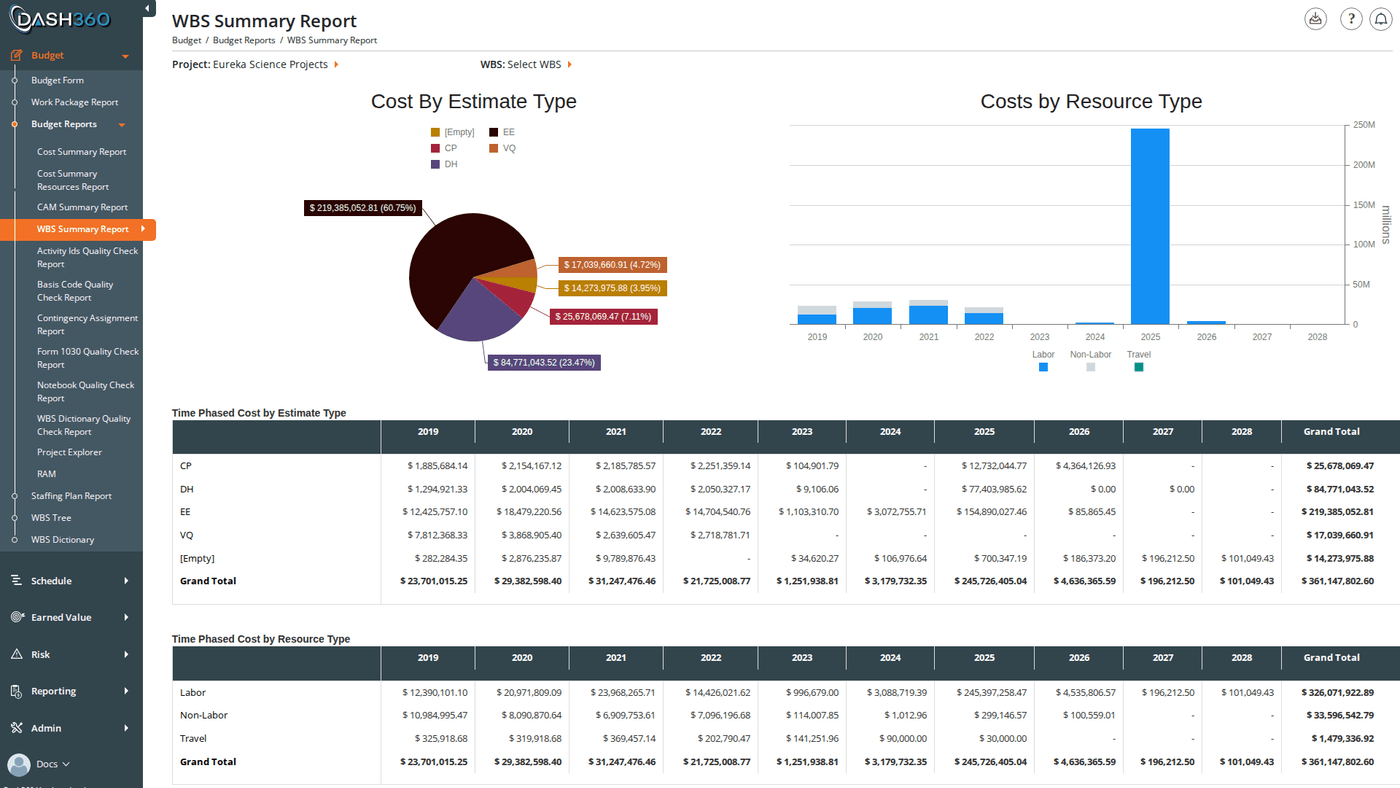
Task: Open the Docs user dropdown
Action: pos(53,765)
